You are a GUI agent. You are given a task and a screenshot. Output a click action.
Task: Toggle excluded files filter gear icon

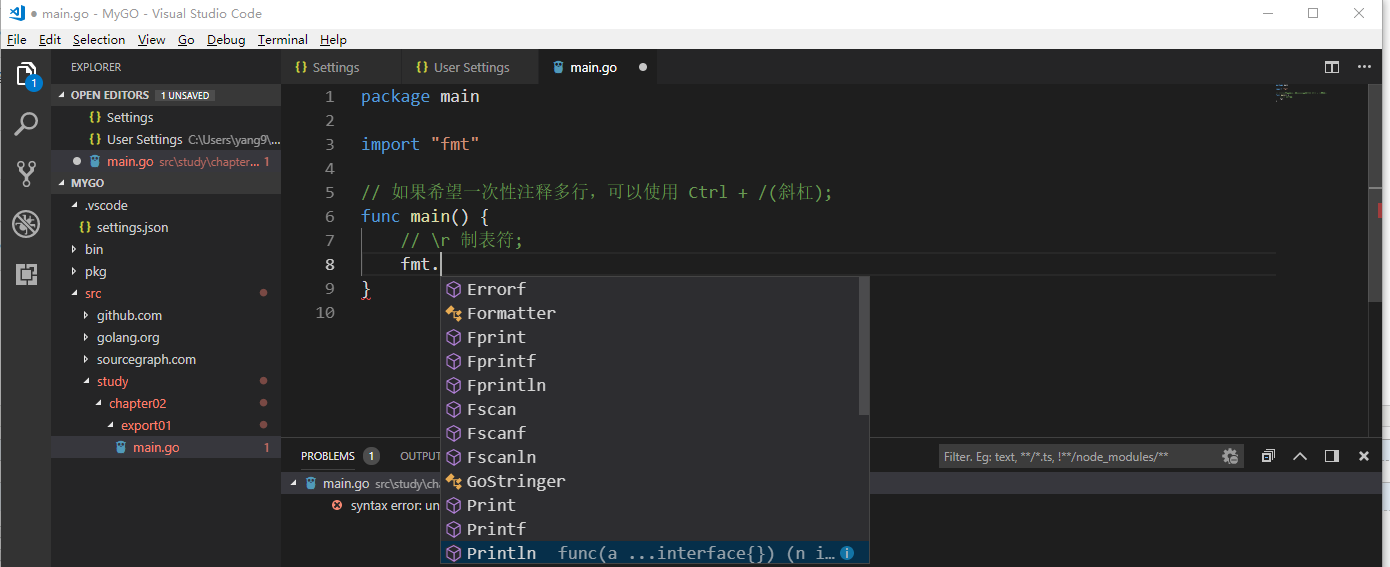(1230, 456)
